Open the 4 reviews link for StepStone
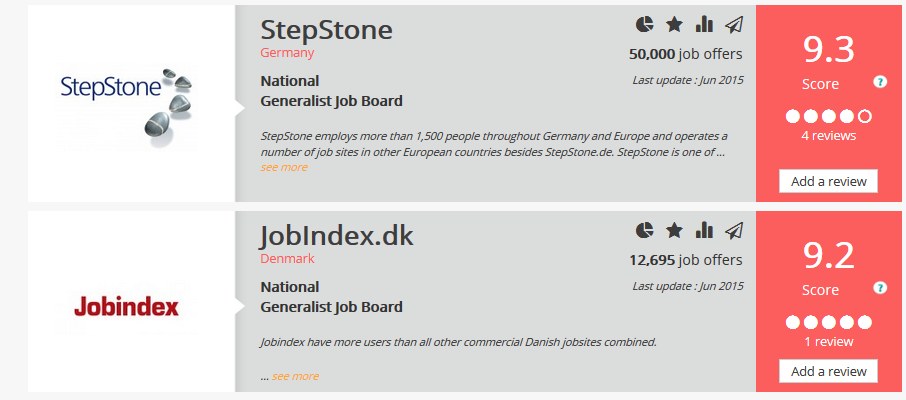The width and height of the screenshot is (906, 400). coord(828,135)
